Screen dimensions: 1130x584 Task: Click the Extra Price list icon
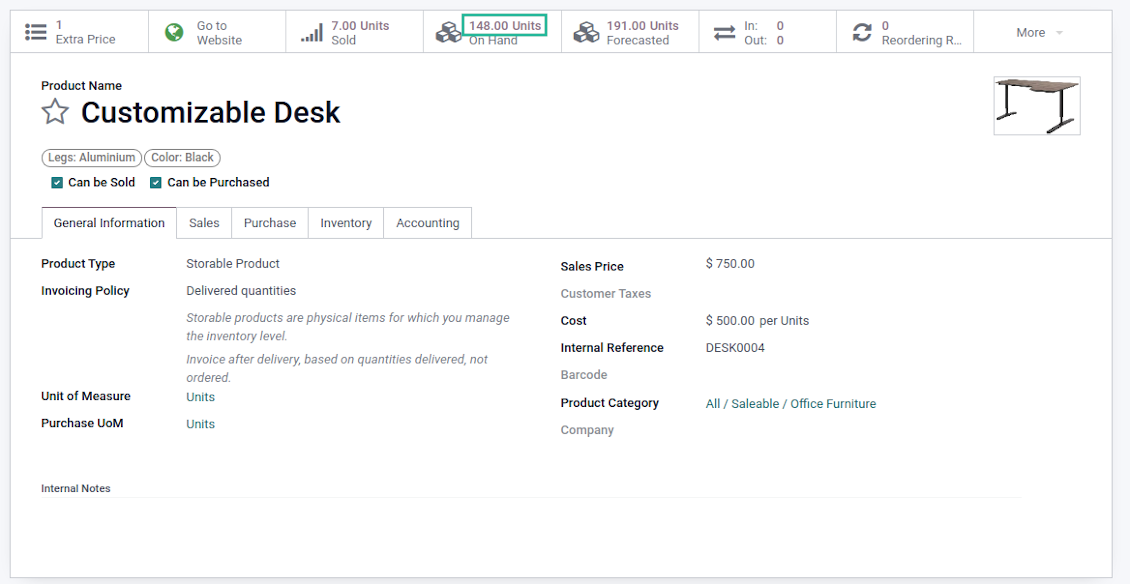(x=35, y=32)
